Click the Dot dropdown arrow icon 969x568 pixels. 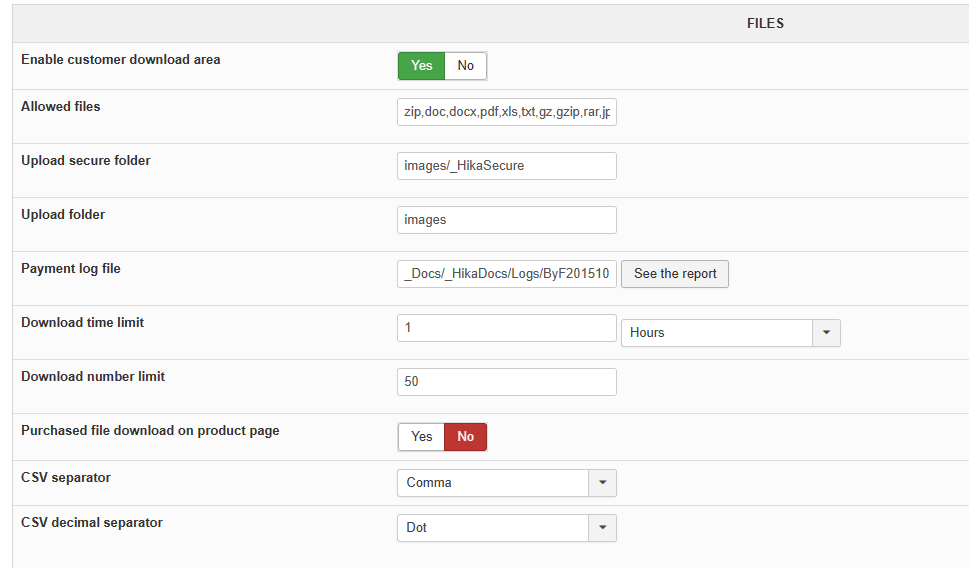point(603,528)
